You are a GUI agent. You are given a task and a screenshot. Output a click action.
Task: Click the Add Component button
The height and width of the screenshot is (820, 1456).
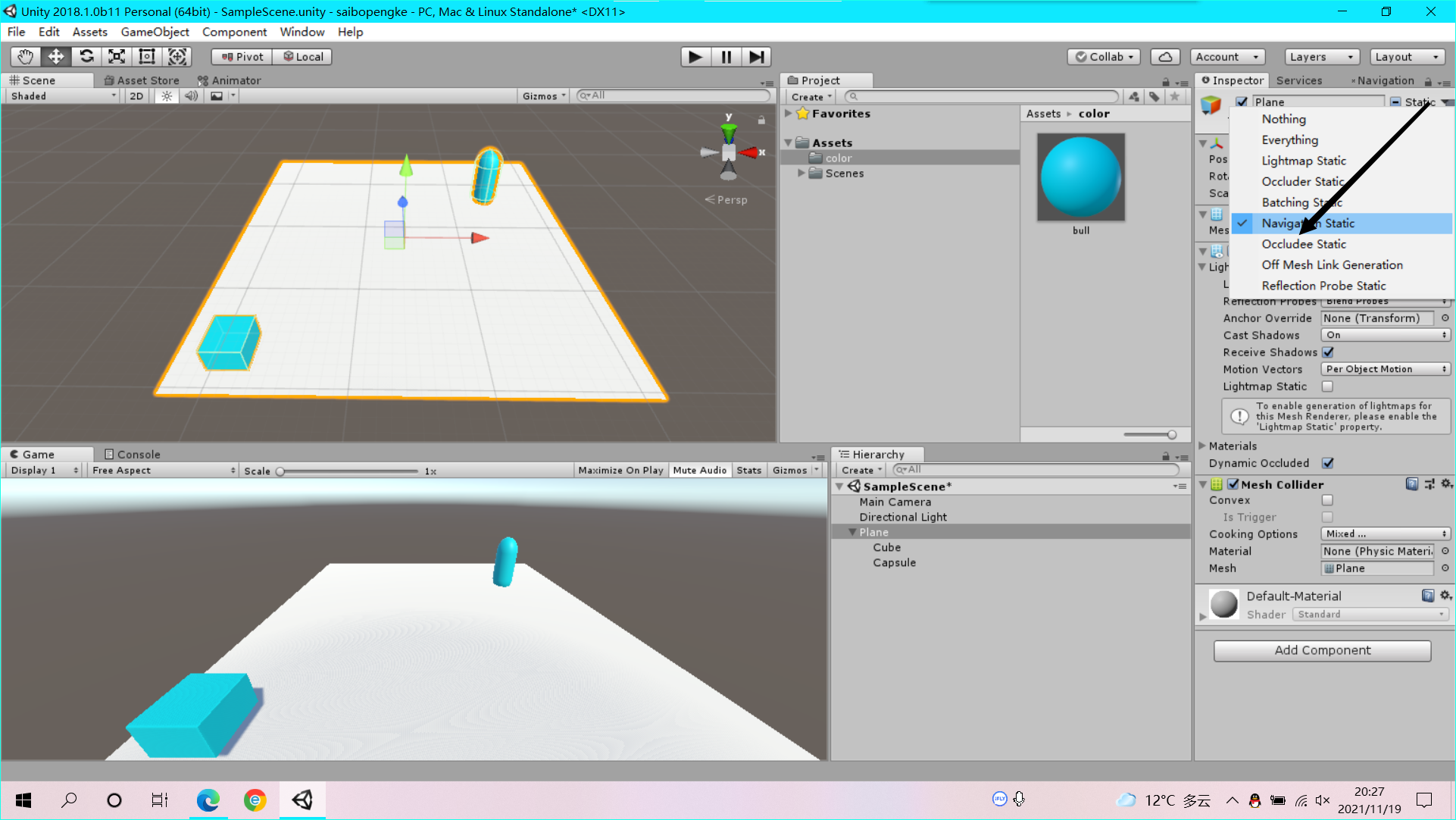point(1322,650)
